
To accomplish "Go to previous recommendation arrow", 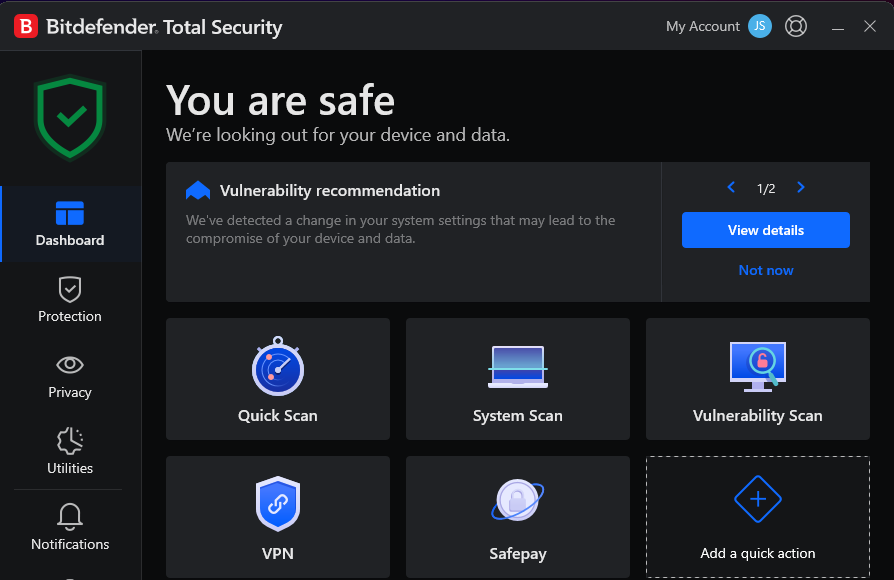I will click(731, 187).
